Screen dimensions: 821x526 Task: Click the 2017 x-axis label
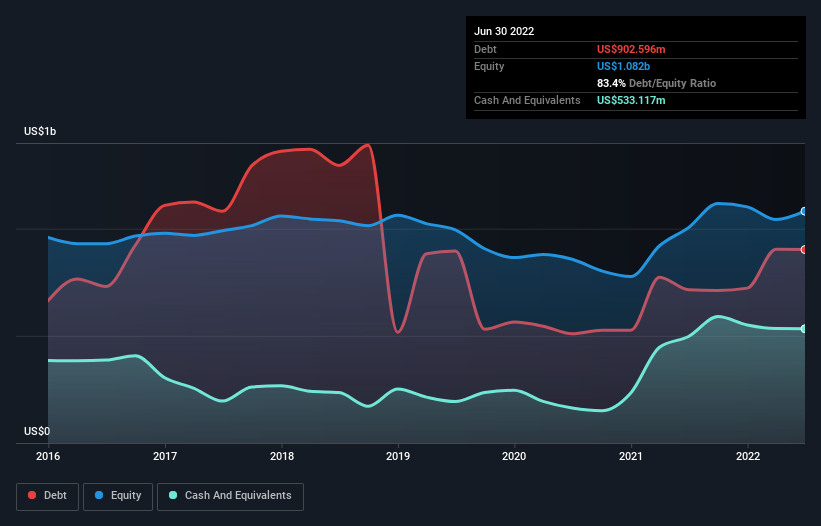(x=165, y=456)
